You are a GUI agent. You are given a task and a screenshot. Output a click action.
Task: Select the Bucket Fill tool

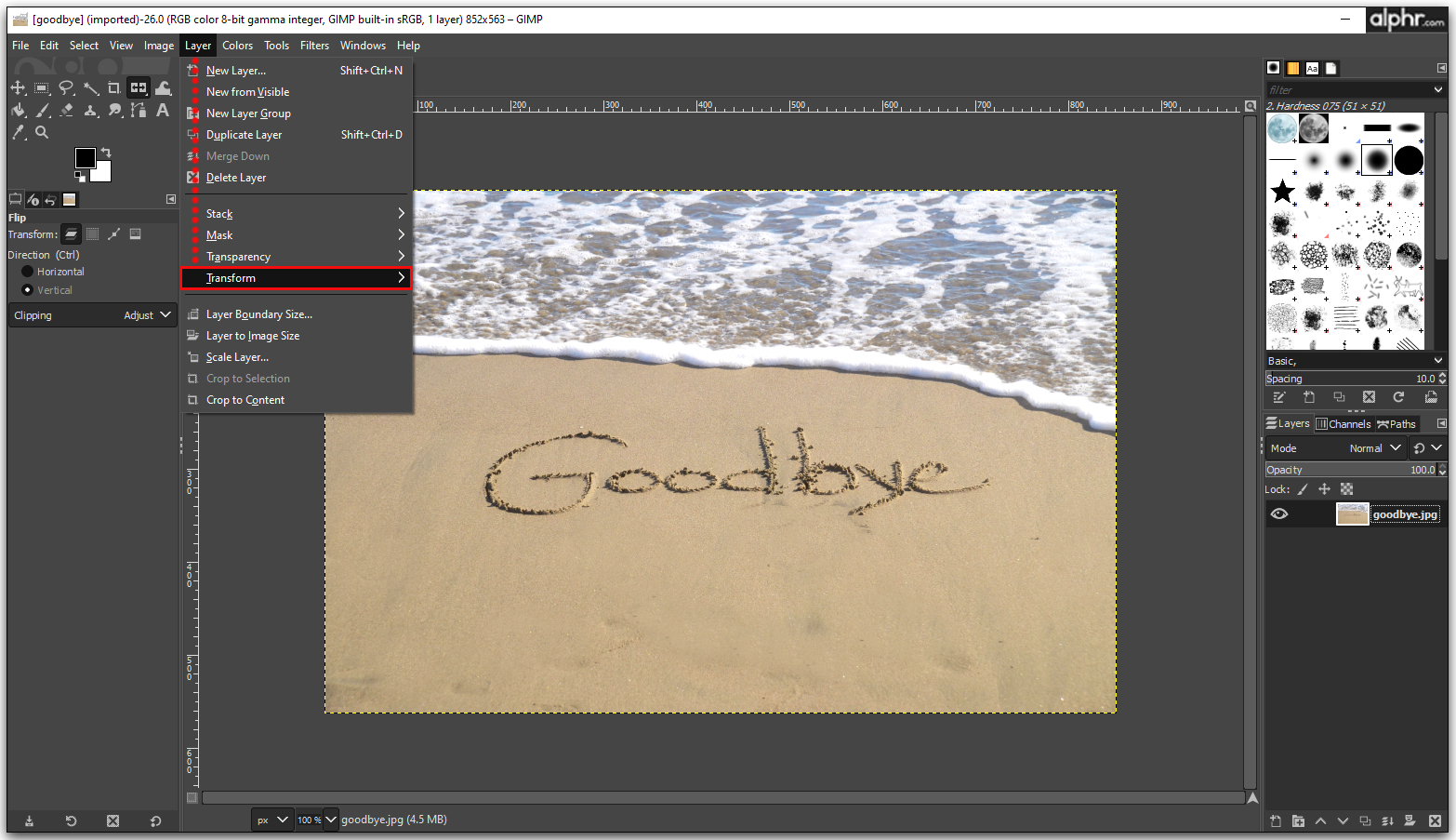18,111
